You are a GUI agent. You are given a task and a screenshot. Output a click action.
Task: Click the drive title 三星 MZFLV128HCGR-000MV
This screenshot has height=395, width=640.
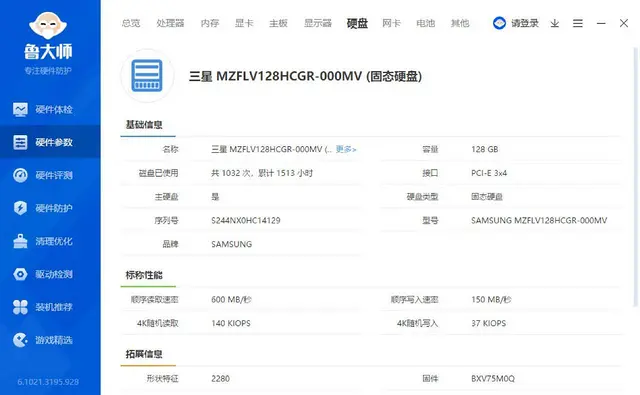305,76
